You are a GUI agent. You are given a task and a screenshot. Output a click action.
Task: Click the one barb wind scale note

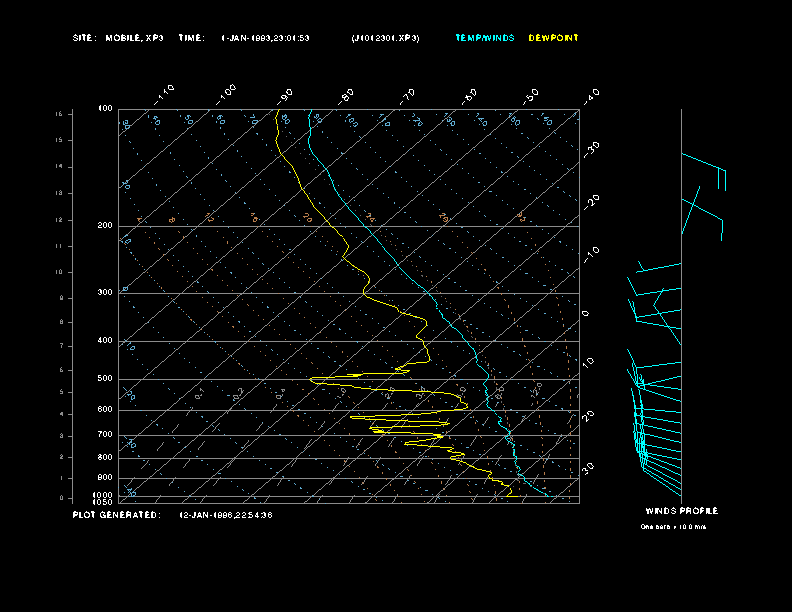pyautogui.click(x=673, y=526)
